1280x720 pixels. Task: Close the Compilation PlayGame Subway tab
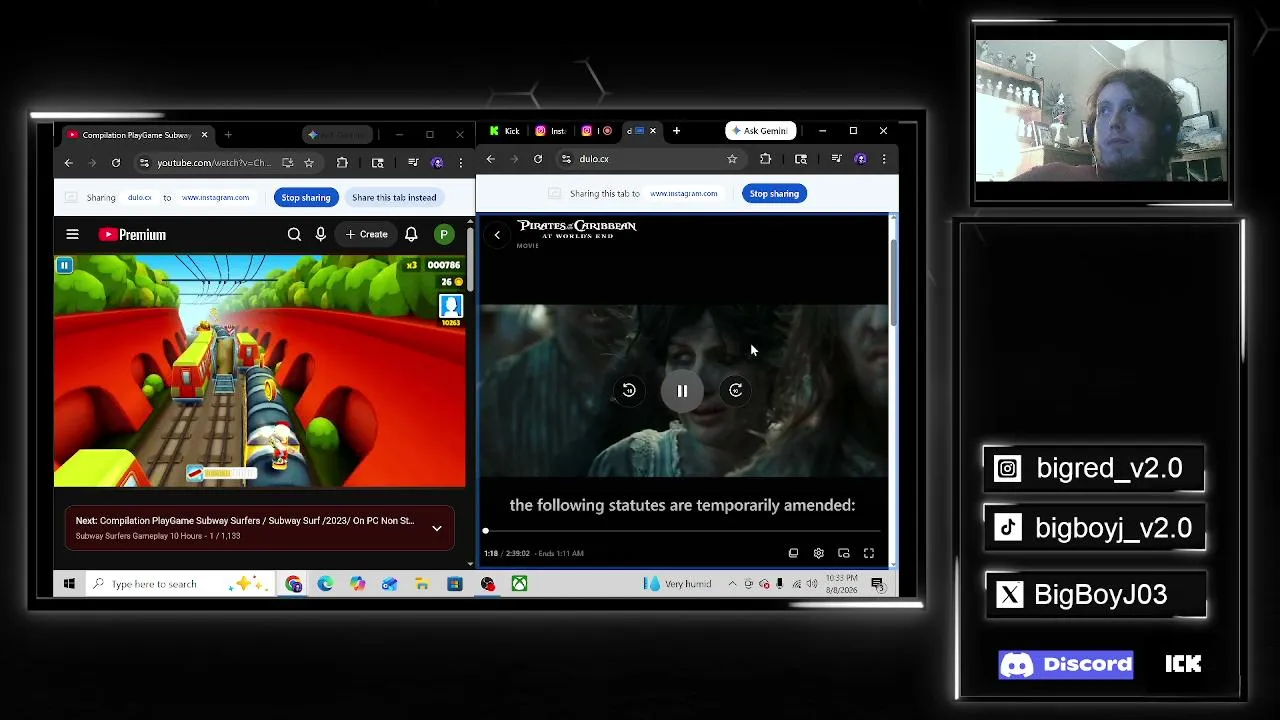(204, 135)
